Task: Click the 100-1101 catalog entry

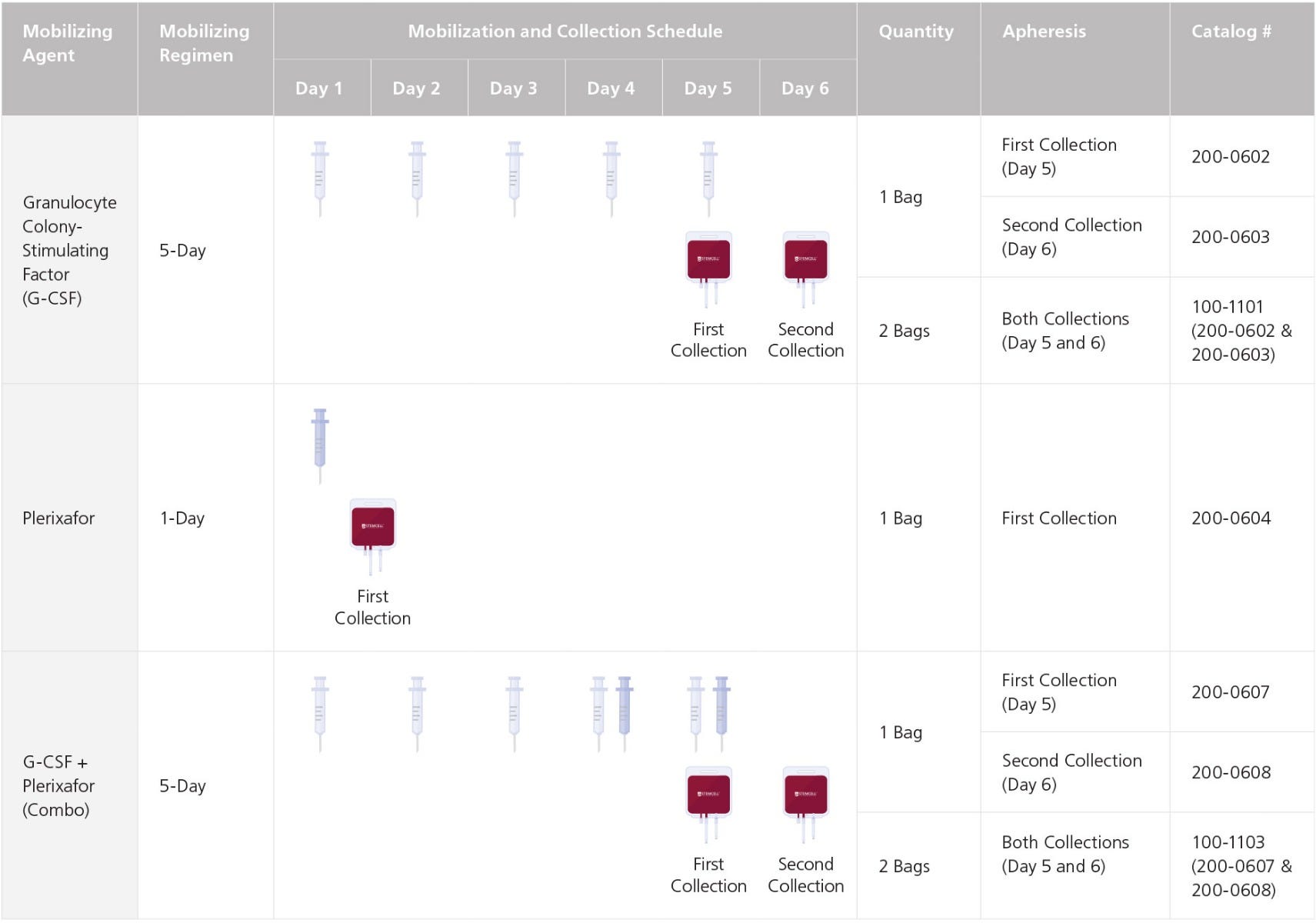Action: 1228,307
